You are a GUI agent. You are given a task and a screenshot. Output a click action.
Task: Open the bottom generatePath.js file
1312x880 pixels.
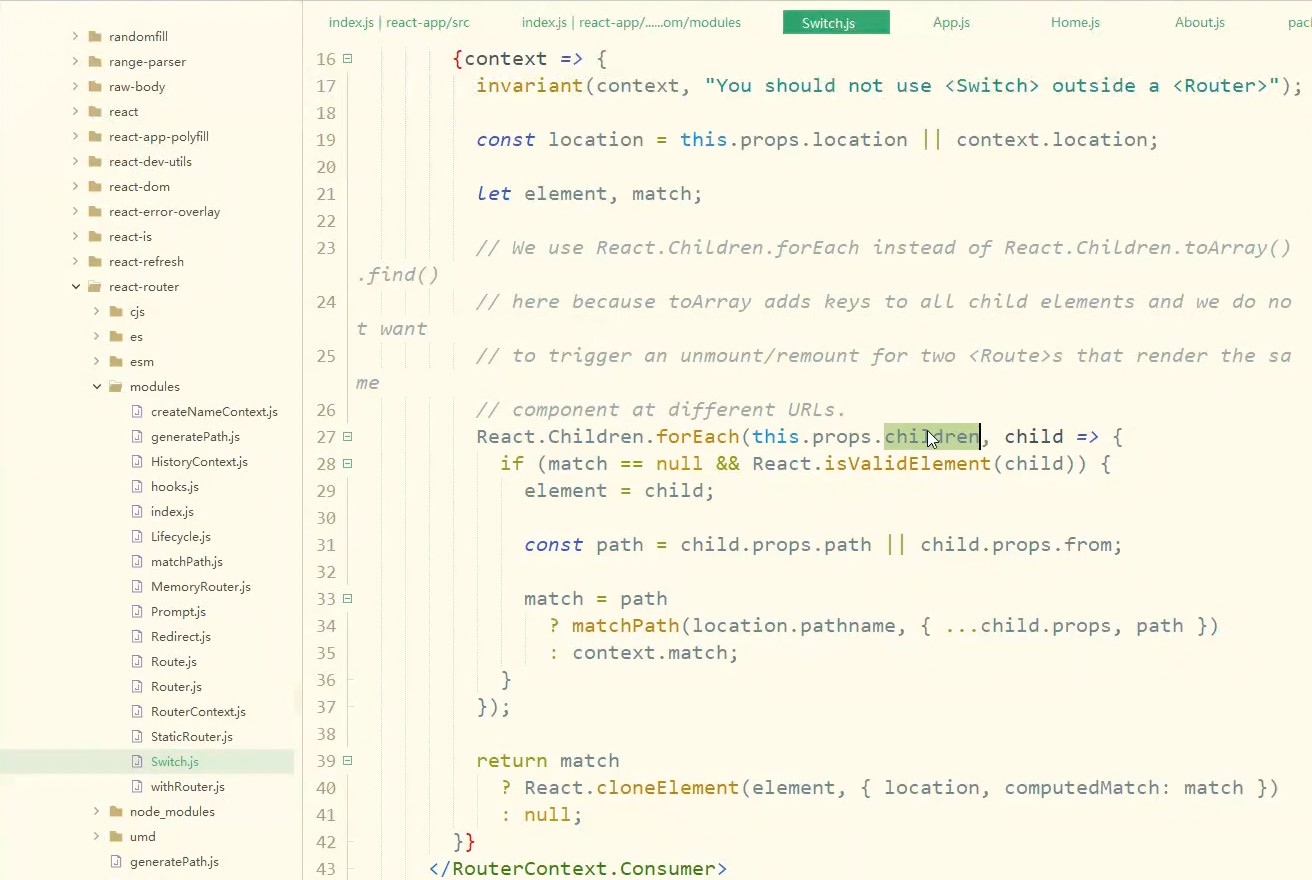[x=174, y=861]
